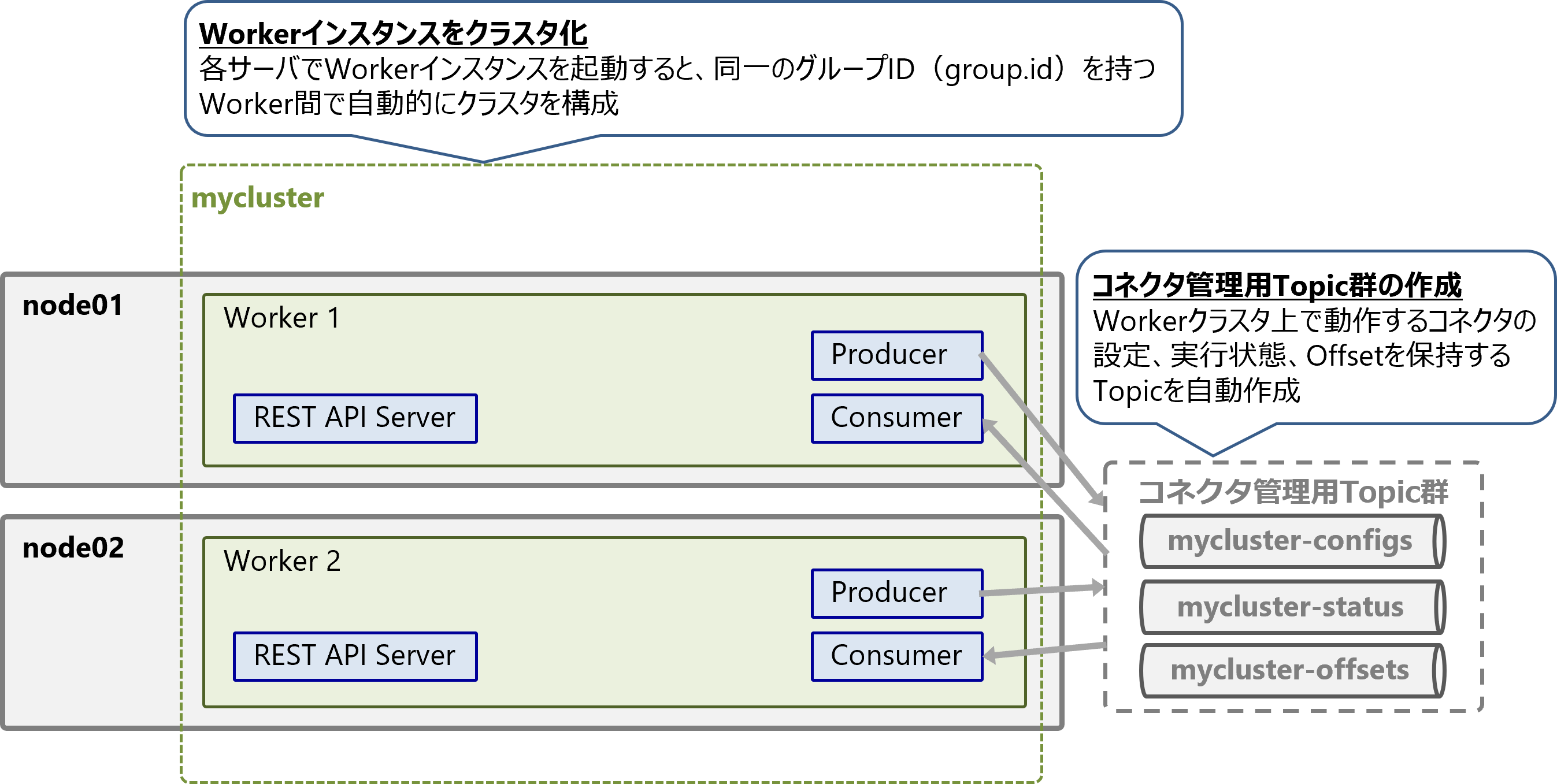Image resolution: width=1557 pixels, height=784 pixels.
Task: Click the Workerインスタンスをクラスタ化 callout heading
Action: tap(393, 34)
